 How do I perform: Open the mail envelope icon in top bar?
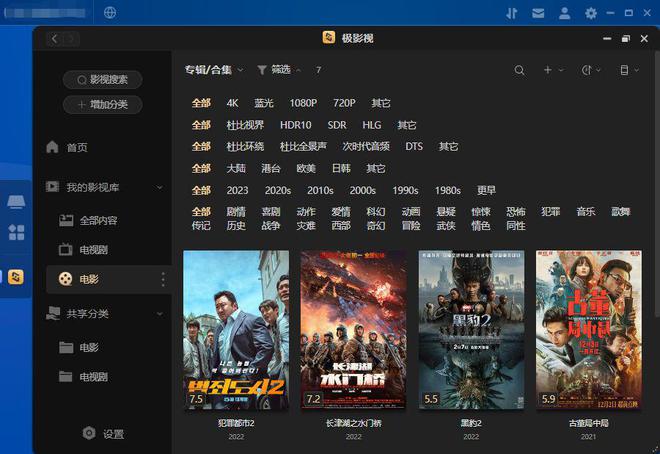pyautogui.click(x=538, y=13)
